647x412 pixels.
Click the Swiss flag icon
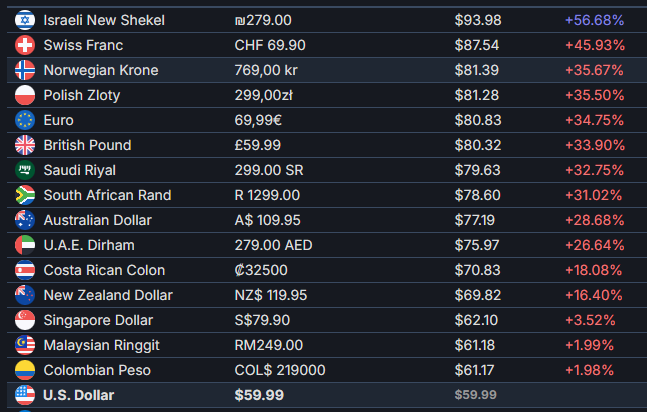25,45
